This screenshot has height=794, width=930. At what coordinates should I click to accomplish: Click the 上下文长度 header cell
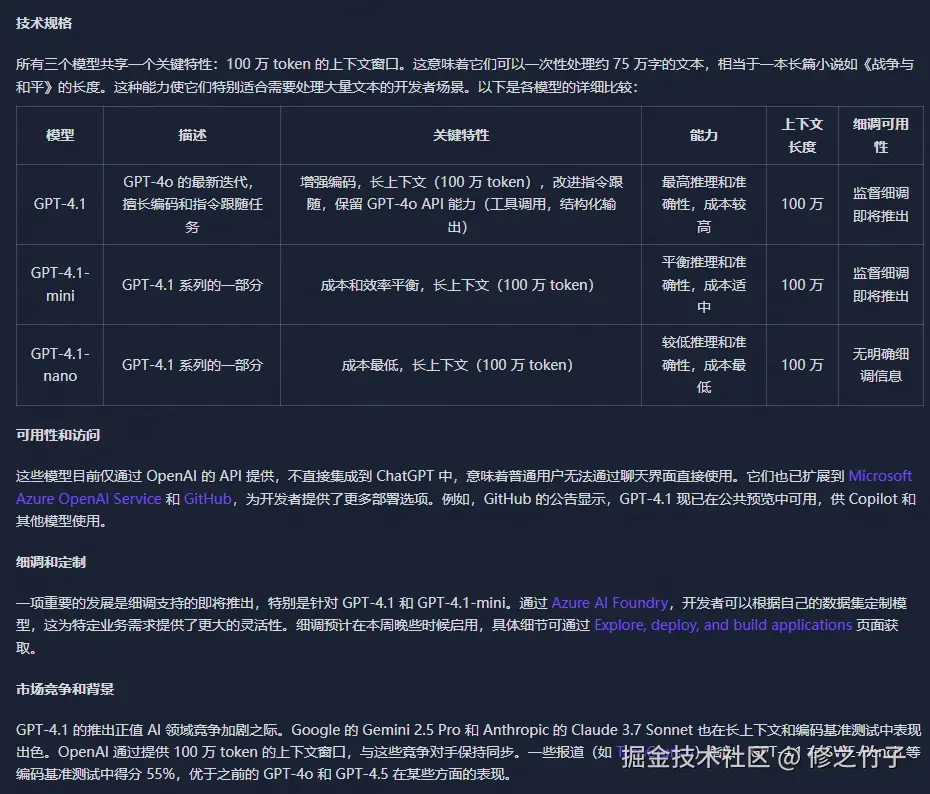click(802, 135)
